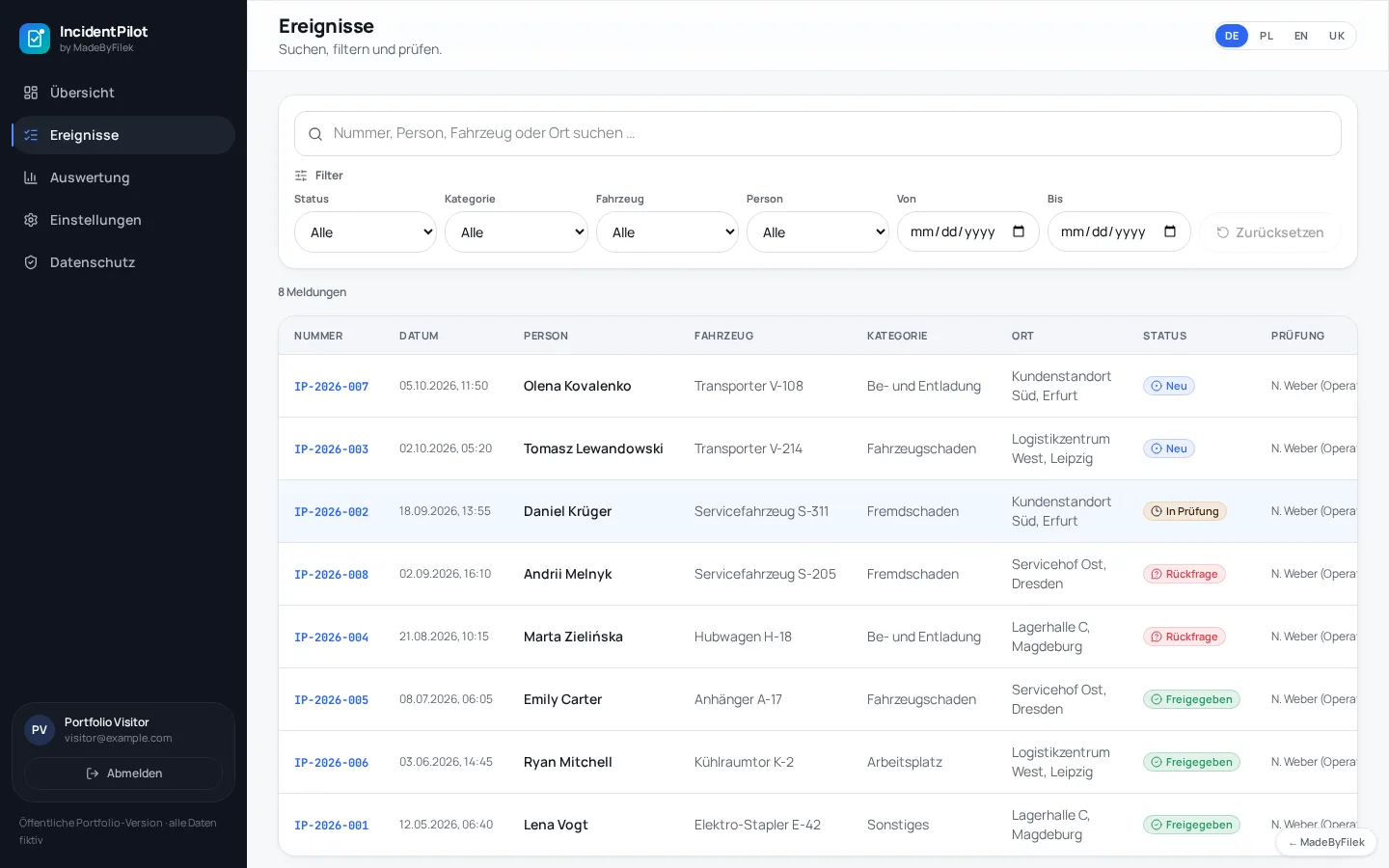Open the Bis date calendar picker icon
The height and width of the screenshot is (868, 1389).
pyautogui.click(x=1170, y=231)
